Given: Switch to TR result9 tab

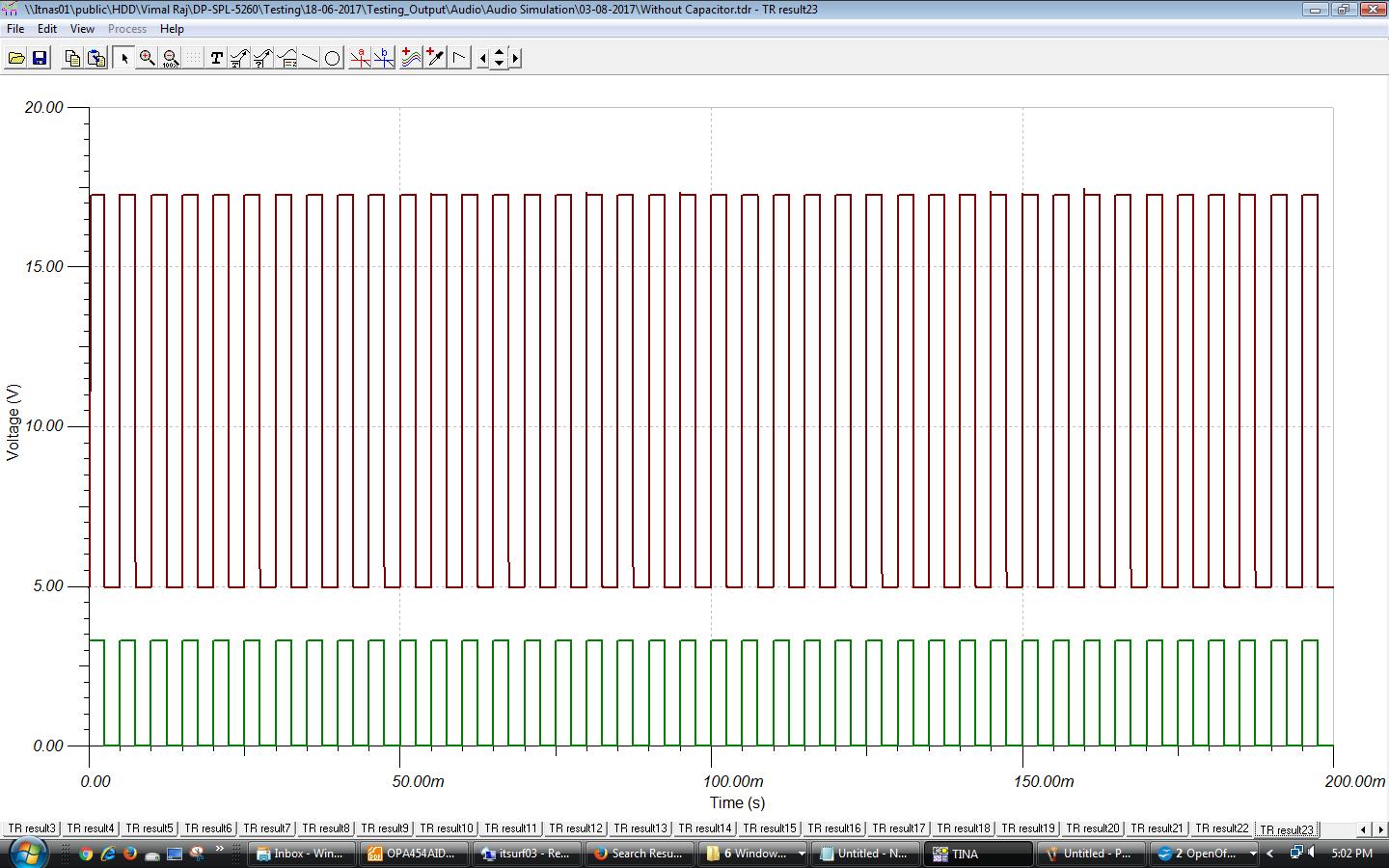Looking at the screenshot, I should coord(385,828).
